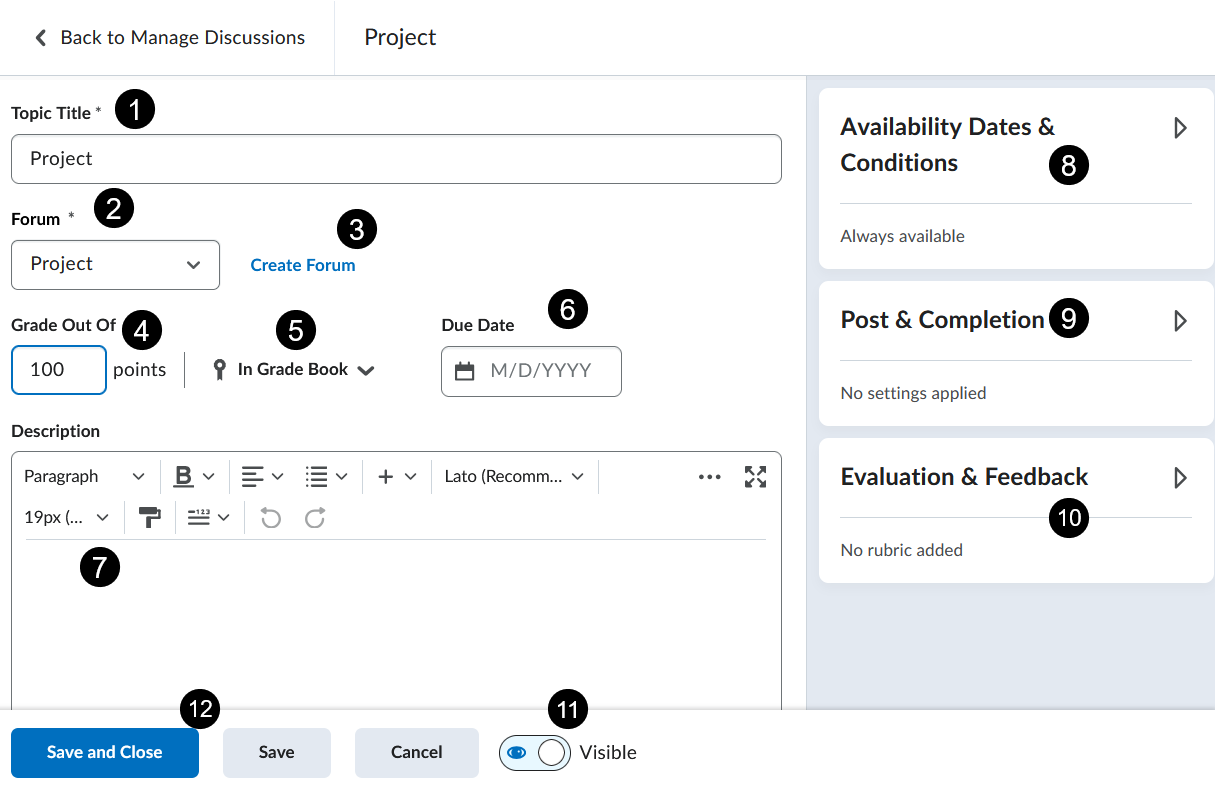Expand Availability Dates & Conditions panel
The height and width of the screenshot is (791, 1215).
pyautogui.click(x=1180, y=128)
